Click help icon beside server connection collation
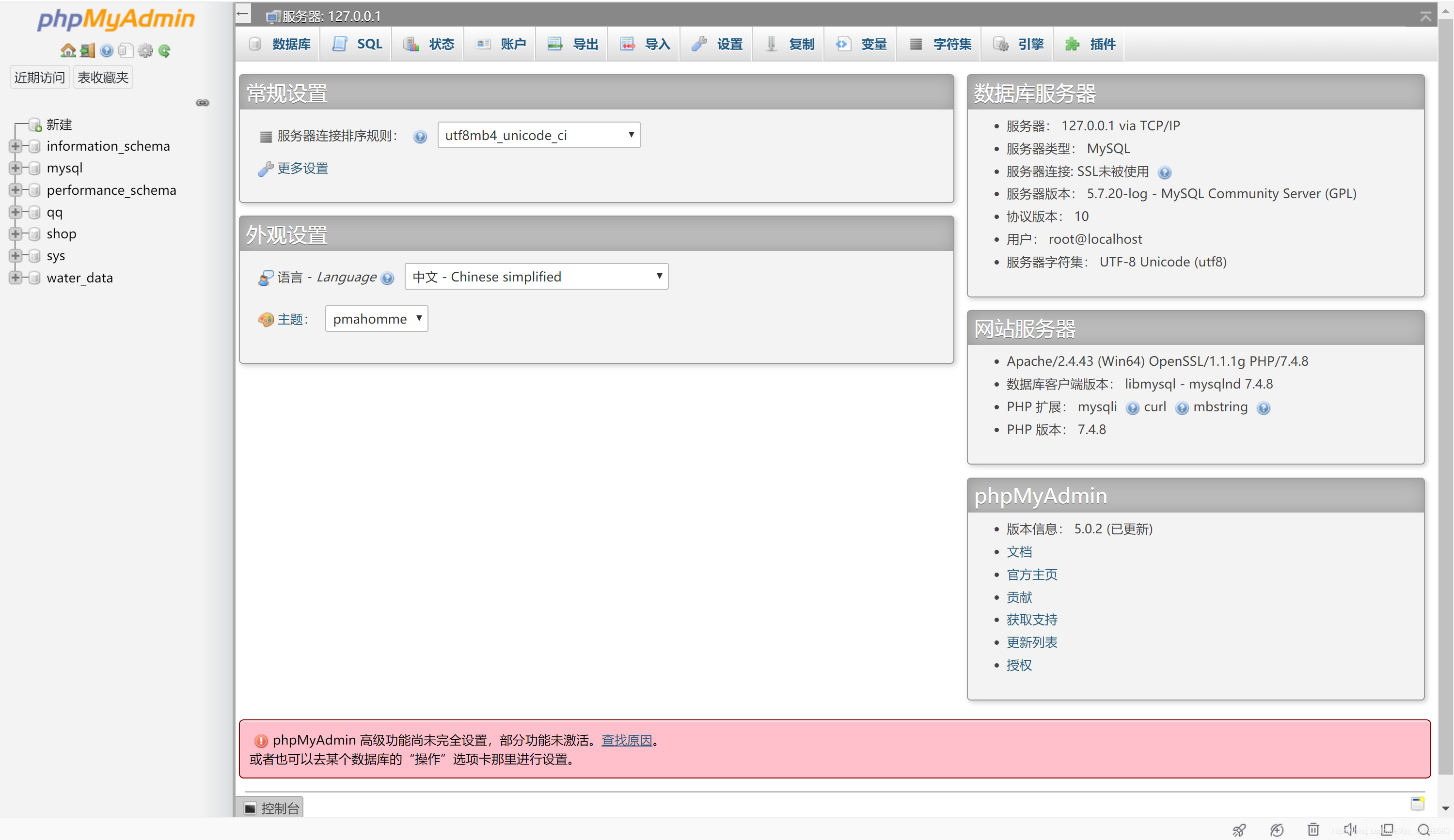This screenshot has width=1454, height=840. 420,137
